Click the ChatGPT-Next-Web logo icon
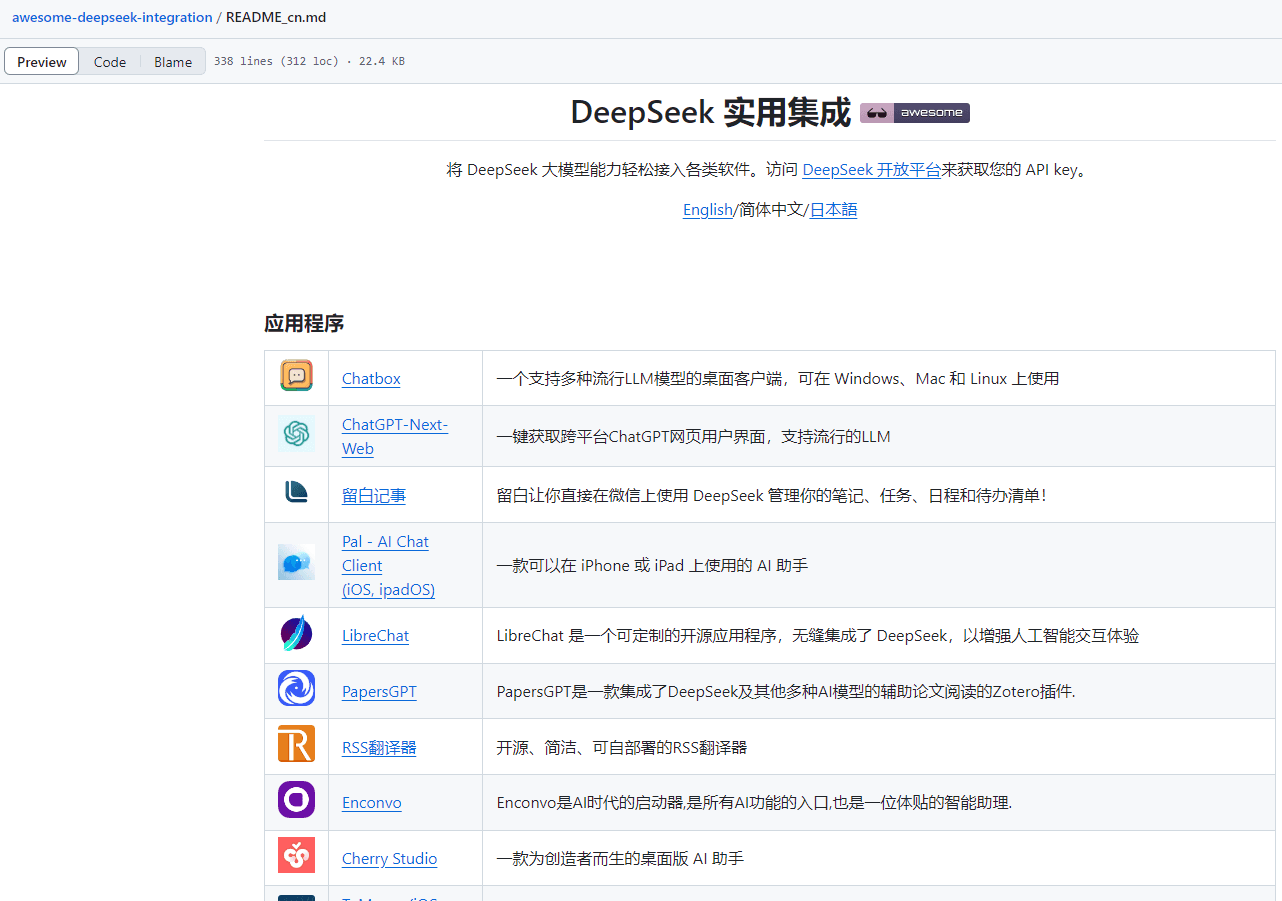This screenshot has width=1282, height=901. click(x=296, y=434)
